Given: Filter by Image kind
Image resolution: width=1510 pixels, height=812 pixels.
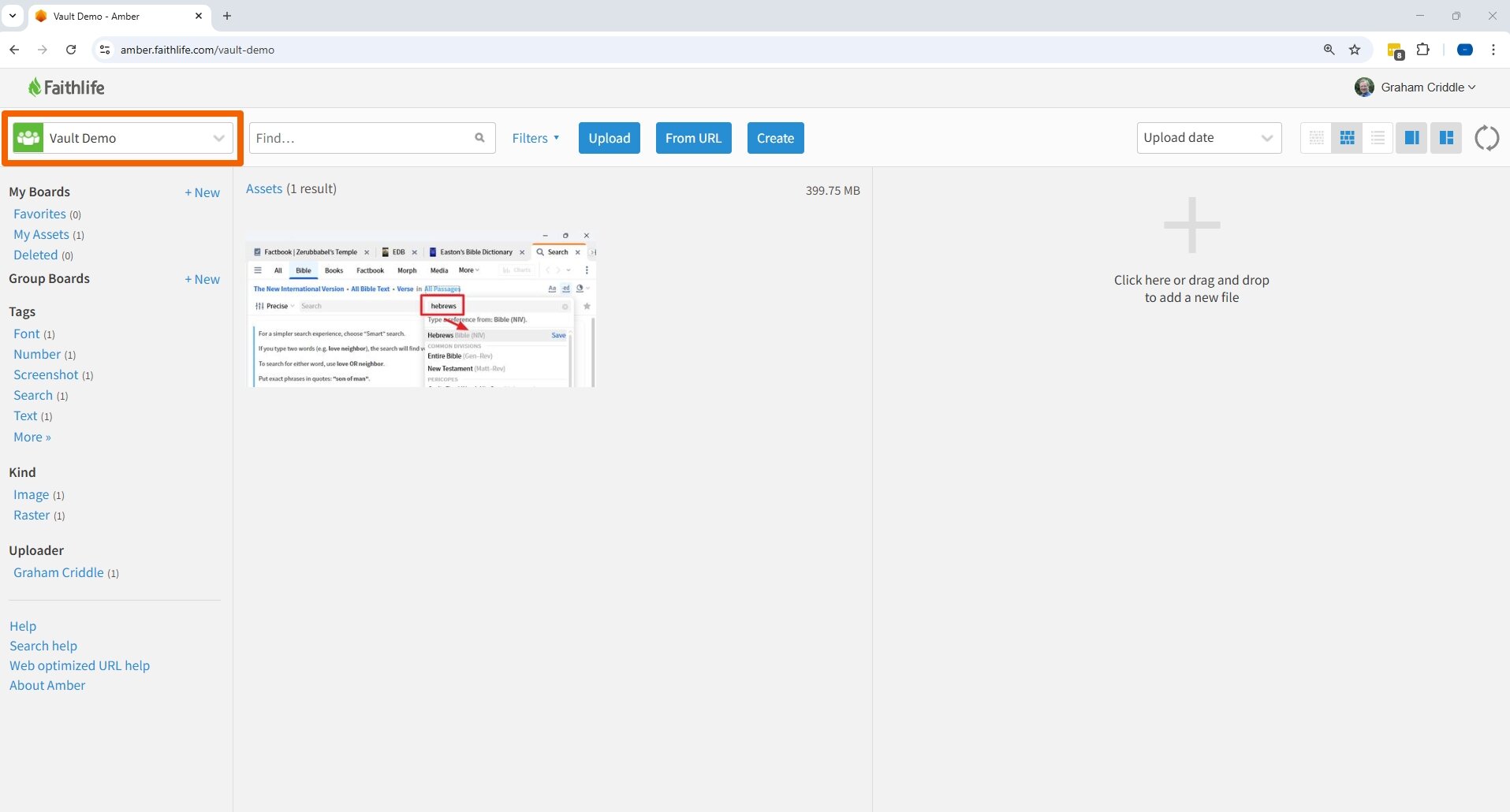Looking at the screenshot, I should 31,495.
